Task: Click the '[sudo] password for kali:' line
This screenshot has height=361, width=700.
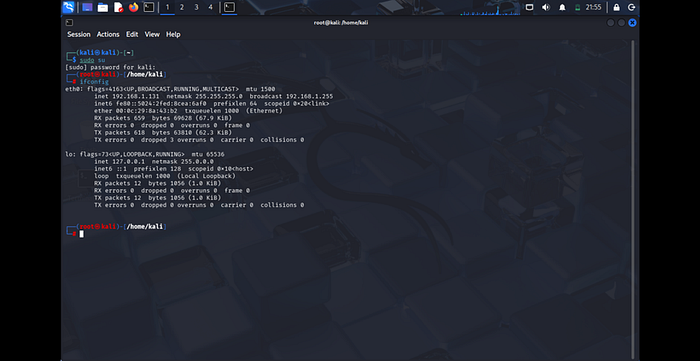Action: (x=110, y=67)
